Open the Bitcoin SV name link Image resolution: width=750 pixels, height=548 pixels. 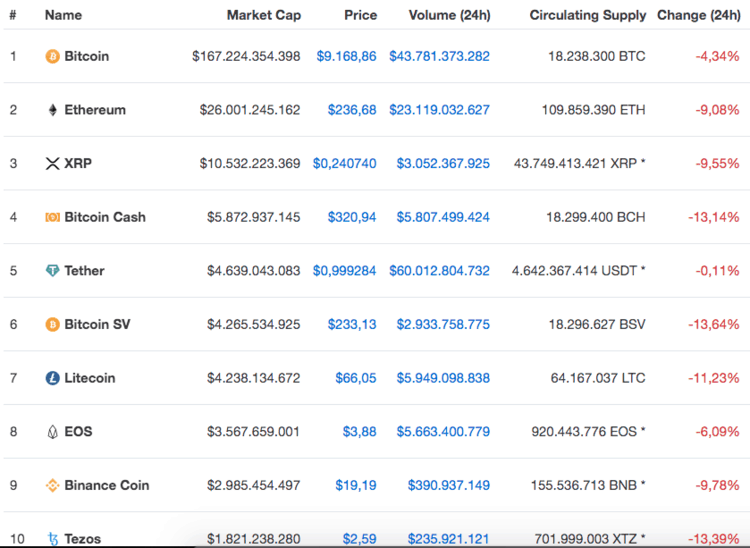[97, 325]
